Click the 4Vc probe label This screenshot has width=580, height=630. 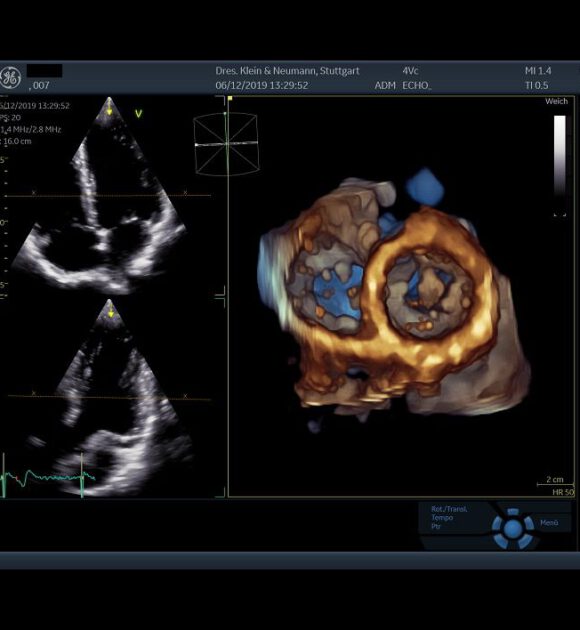pos(410,71)
